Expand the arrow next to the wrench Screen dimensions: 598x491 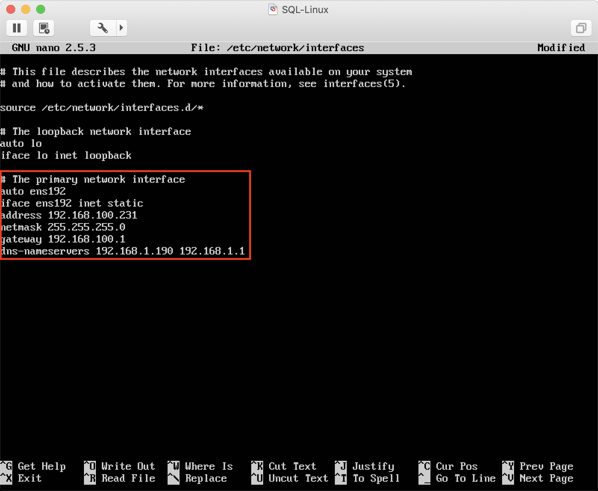[121, 28]
